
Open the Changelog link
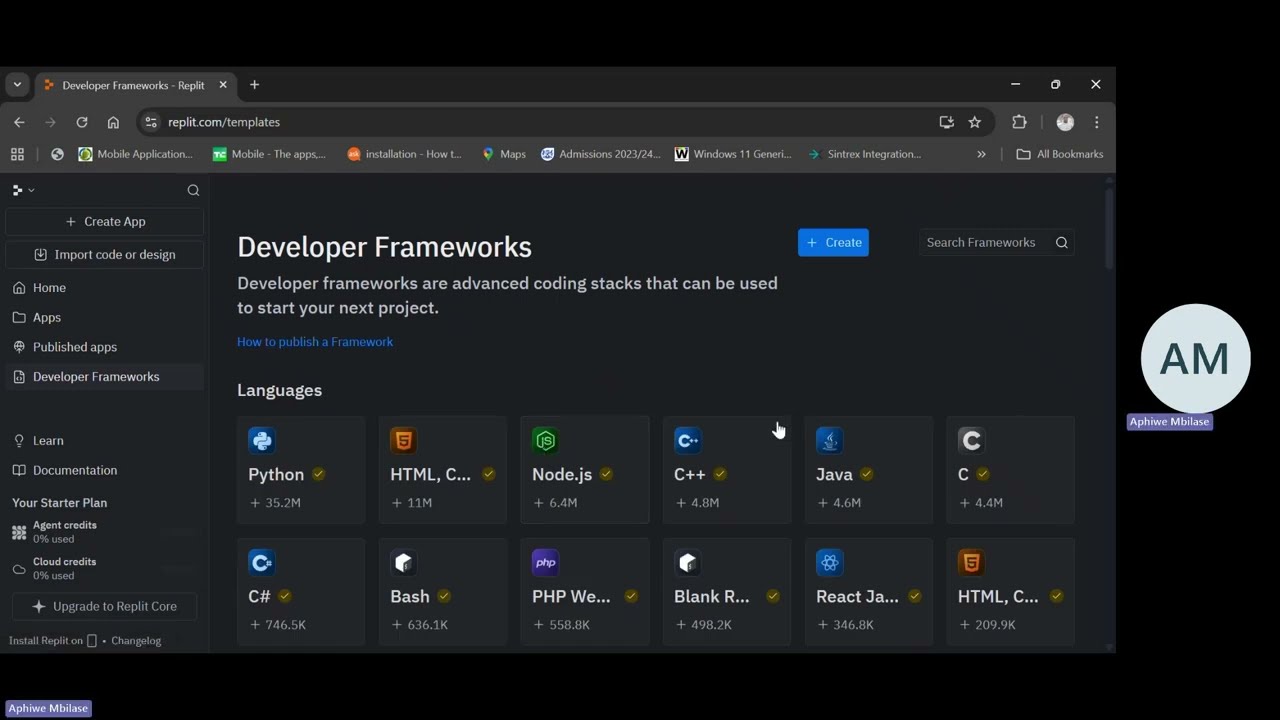click(x=136, y=641)
